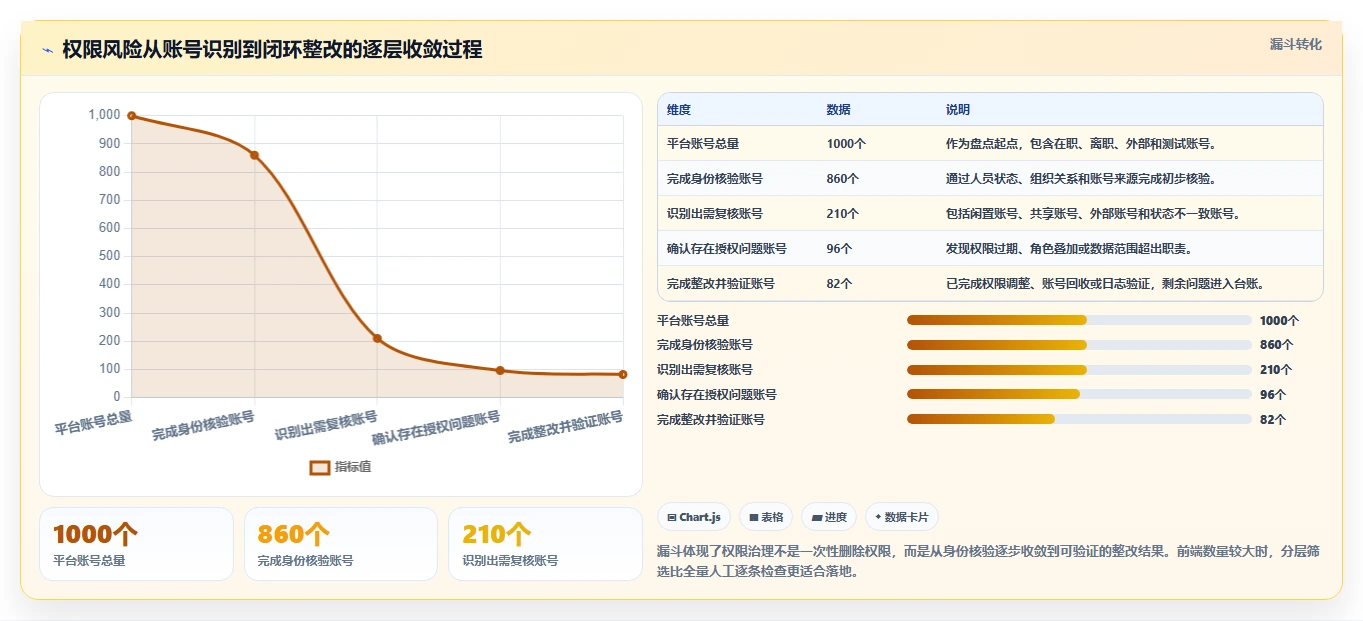Viewport: 1363px width, 621px height.
Task: Click the 210个 table cell
Action: [x=843, y=214]
